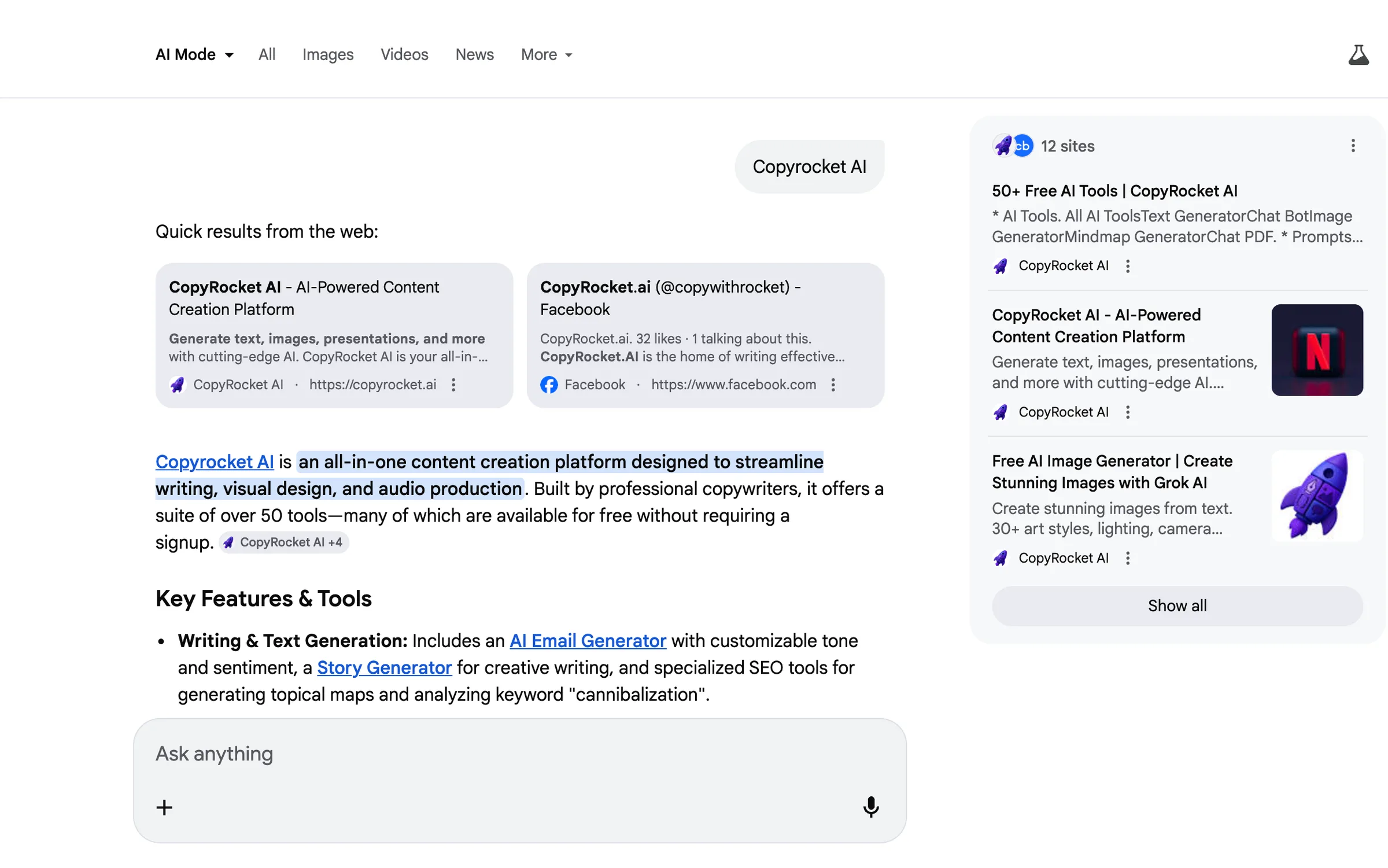Open the Labs flask icon
Screen dimensions: 1388x868
coord(1359,55)
